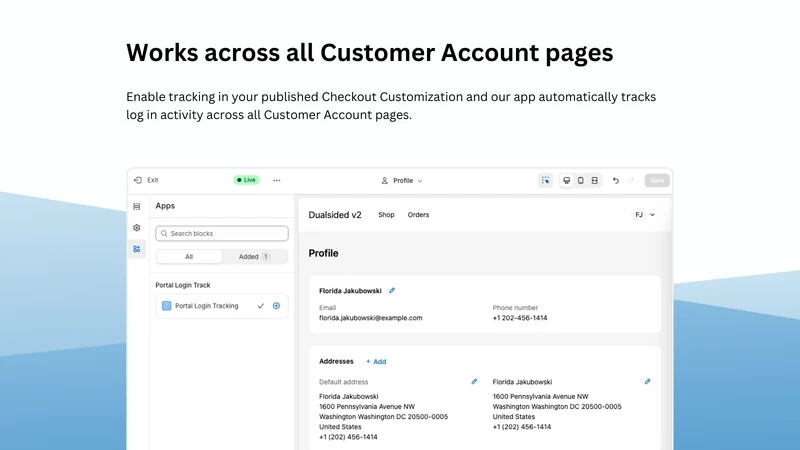Screen dimensions: 800x450
Task: Click the Exit arrow icon
Action: coord(138,180)
